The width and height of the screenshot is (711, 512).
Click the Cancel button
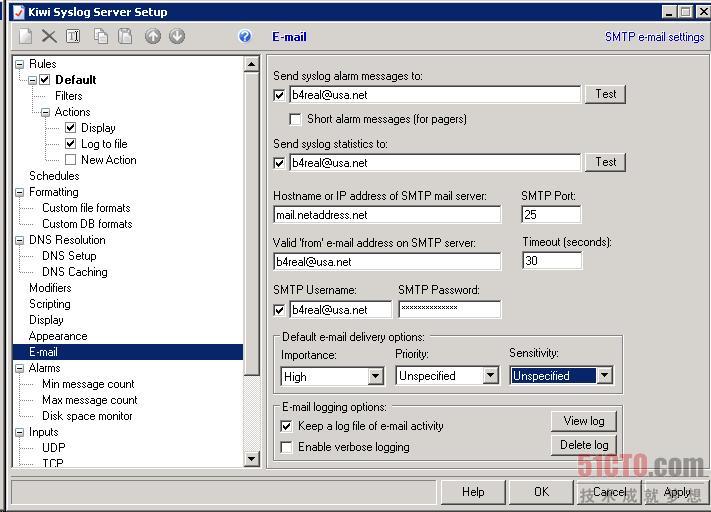(x=609, y=492)
